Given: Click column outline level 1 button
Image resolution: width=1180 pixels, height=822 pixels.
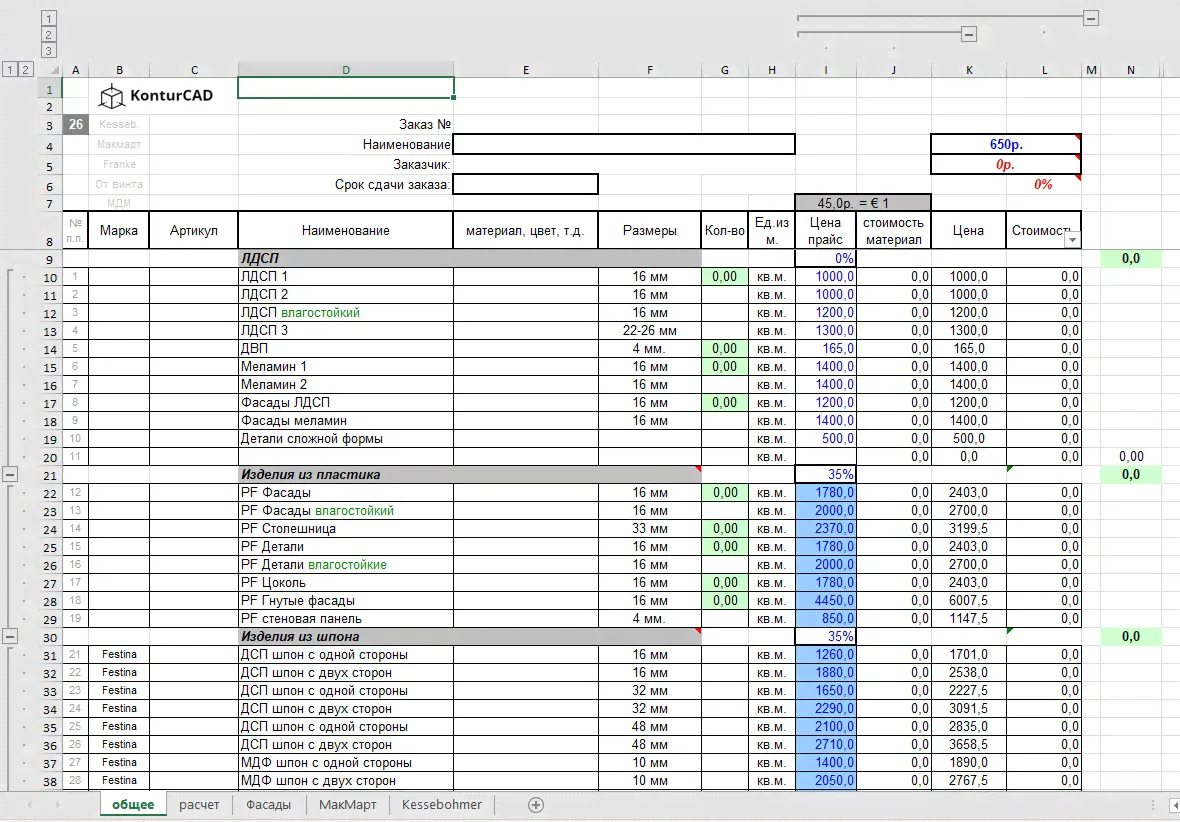Looking at the screenshot, I should 49,18.
